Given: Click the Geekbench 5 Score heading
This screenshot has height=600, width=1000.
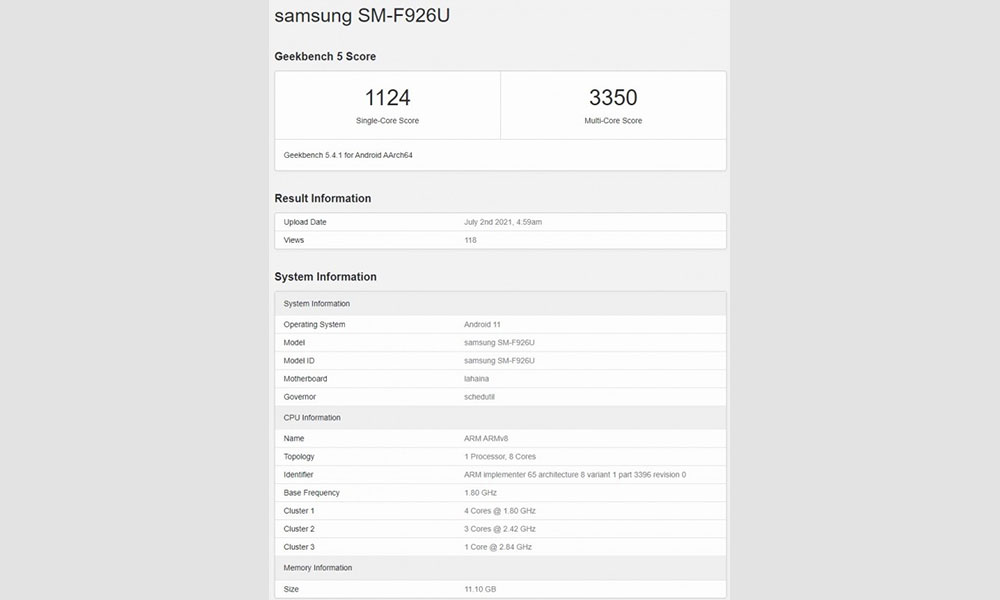Looking at the screenshot, I should [x=325, y=57].
